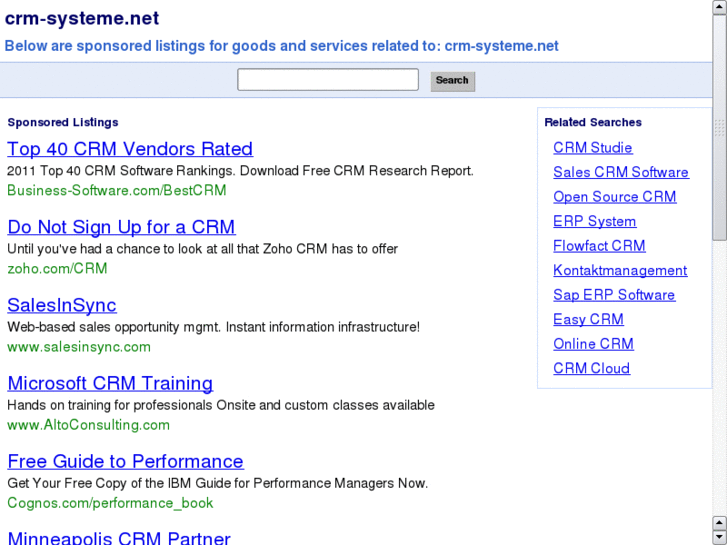
Task: Click the Business-Software.com/BestCRM green URL
Action: pos(117,190)
